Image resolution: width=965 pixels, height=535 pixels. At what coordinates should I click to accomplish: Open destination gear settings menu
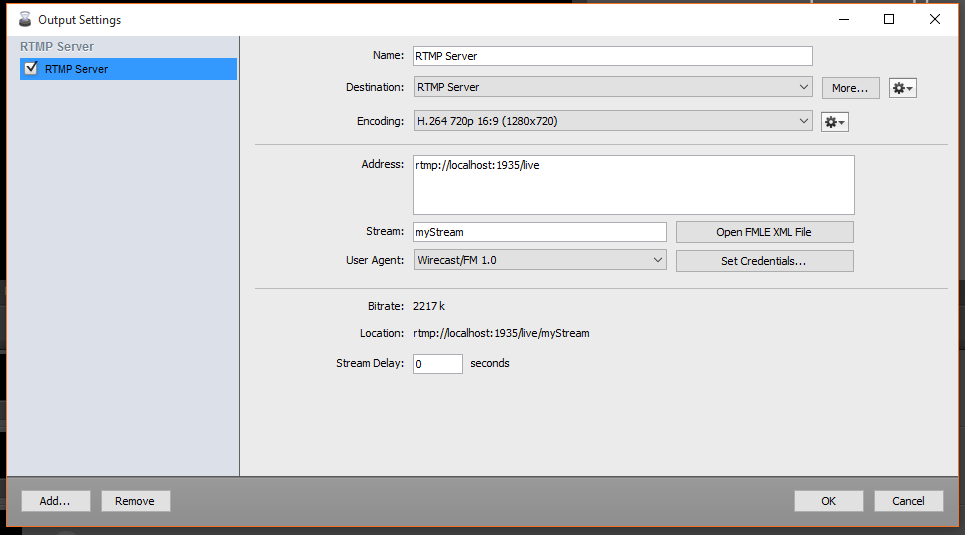pos(902,88)
